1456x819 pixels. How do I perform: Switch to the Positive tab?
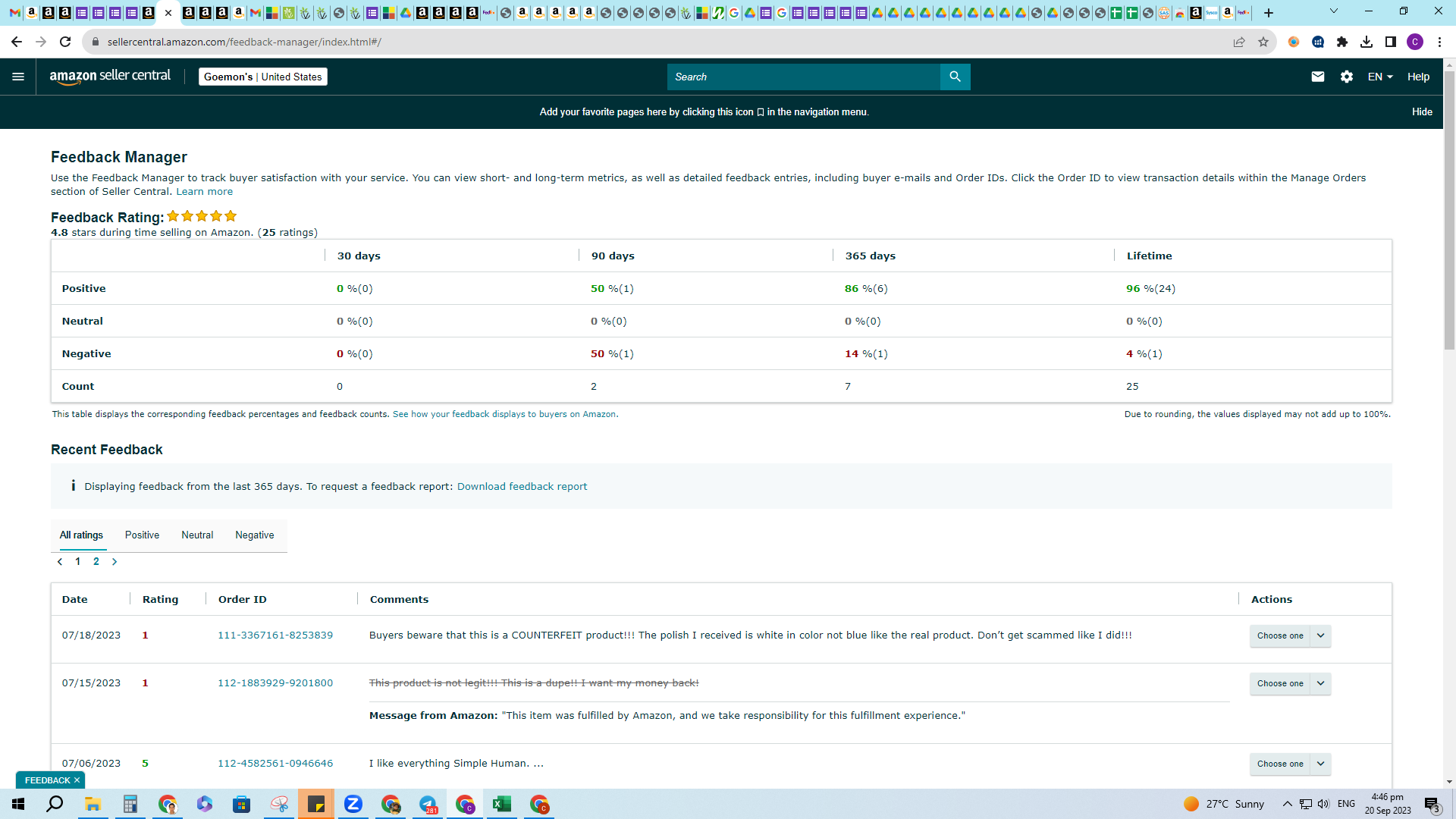tap(142, 535)
